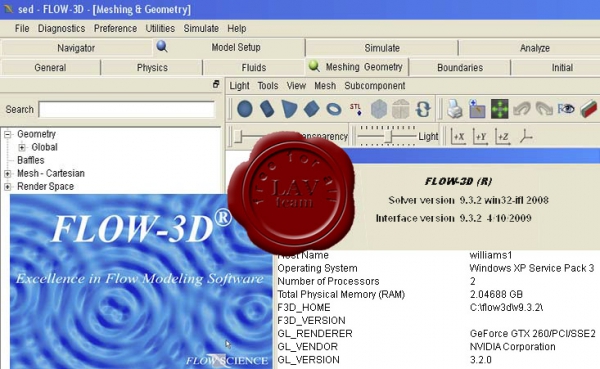Click the FLOW-3D splash image
Screen dimensions: 600x369
coord(141,281)
